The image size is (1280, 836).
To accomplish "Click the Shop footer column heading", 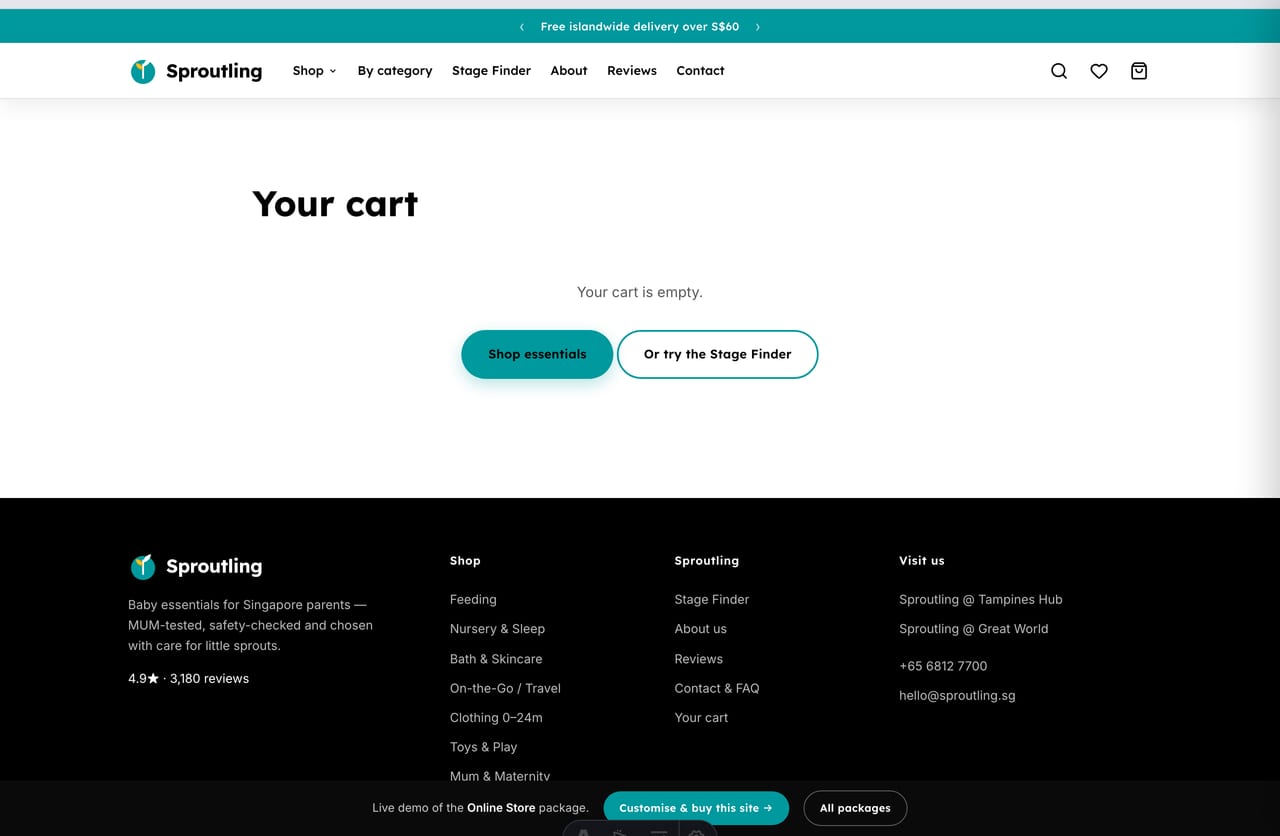I will pos(465,561).
